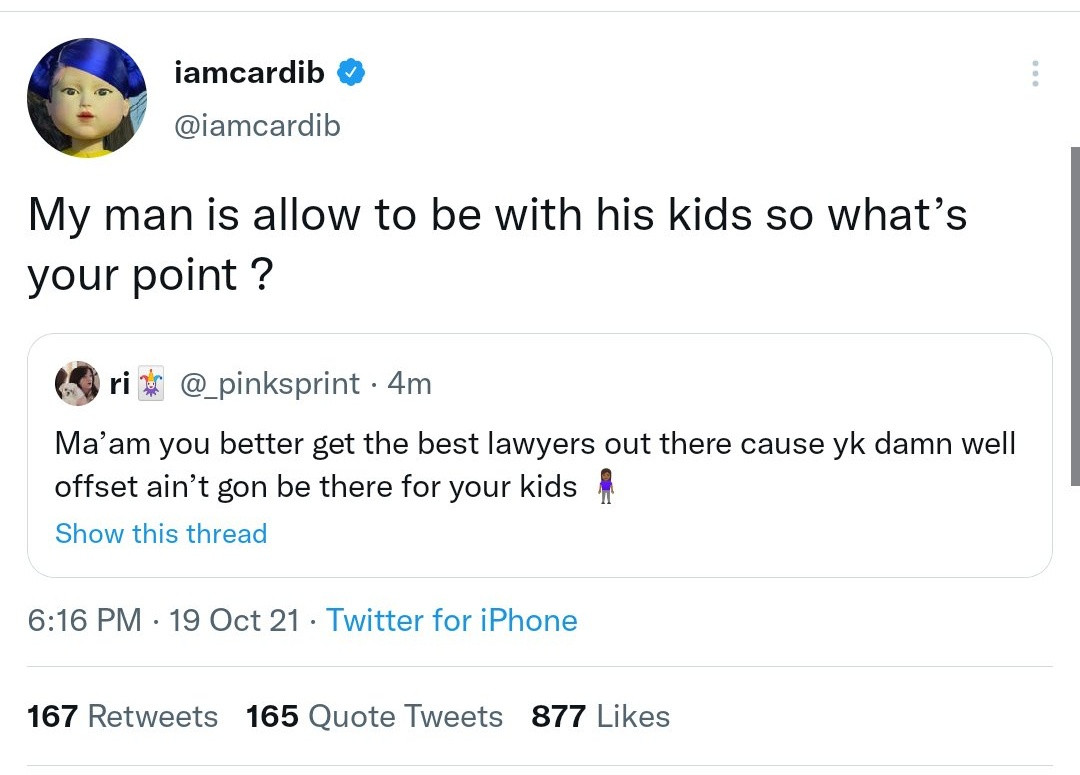
Task: Open the Twitter for iPhone source link
Action: (452, 620)
